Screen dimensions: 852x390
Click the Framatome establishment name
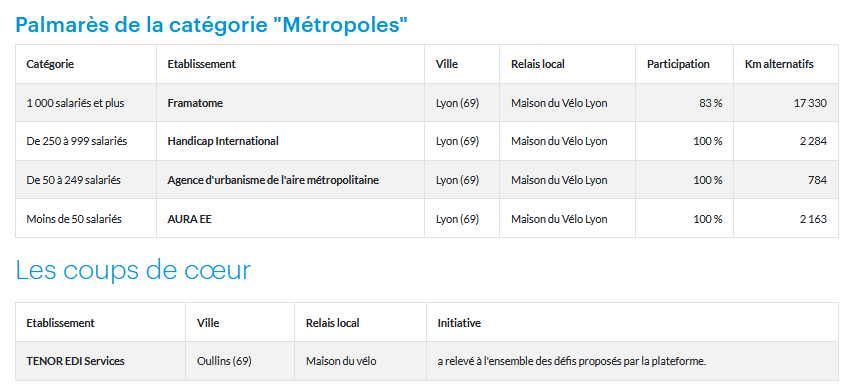click(195, 103)
